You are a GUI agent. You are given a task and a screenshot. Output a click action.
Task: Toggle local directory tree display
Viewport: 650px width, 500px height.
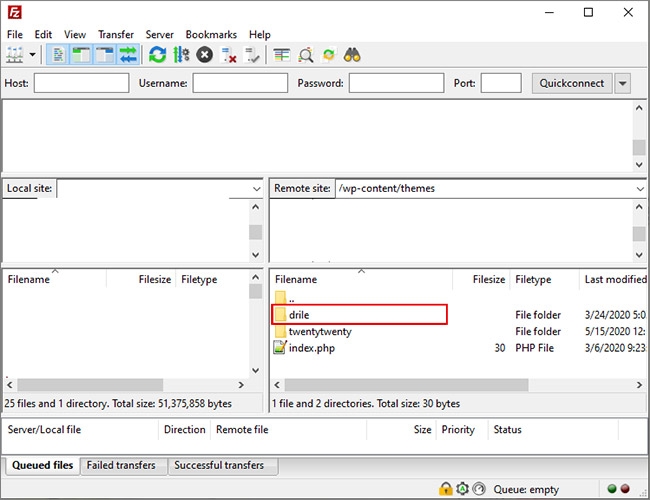point(80,55)
